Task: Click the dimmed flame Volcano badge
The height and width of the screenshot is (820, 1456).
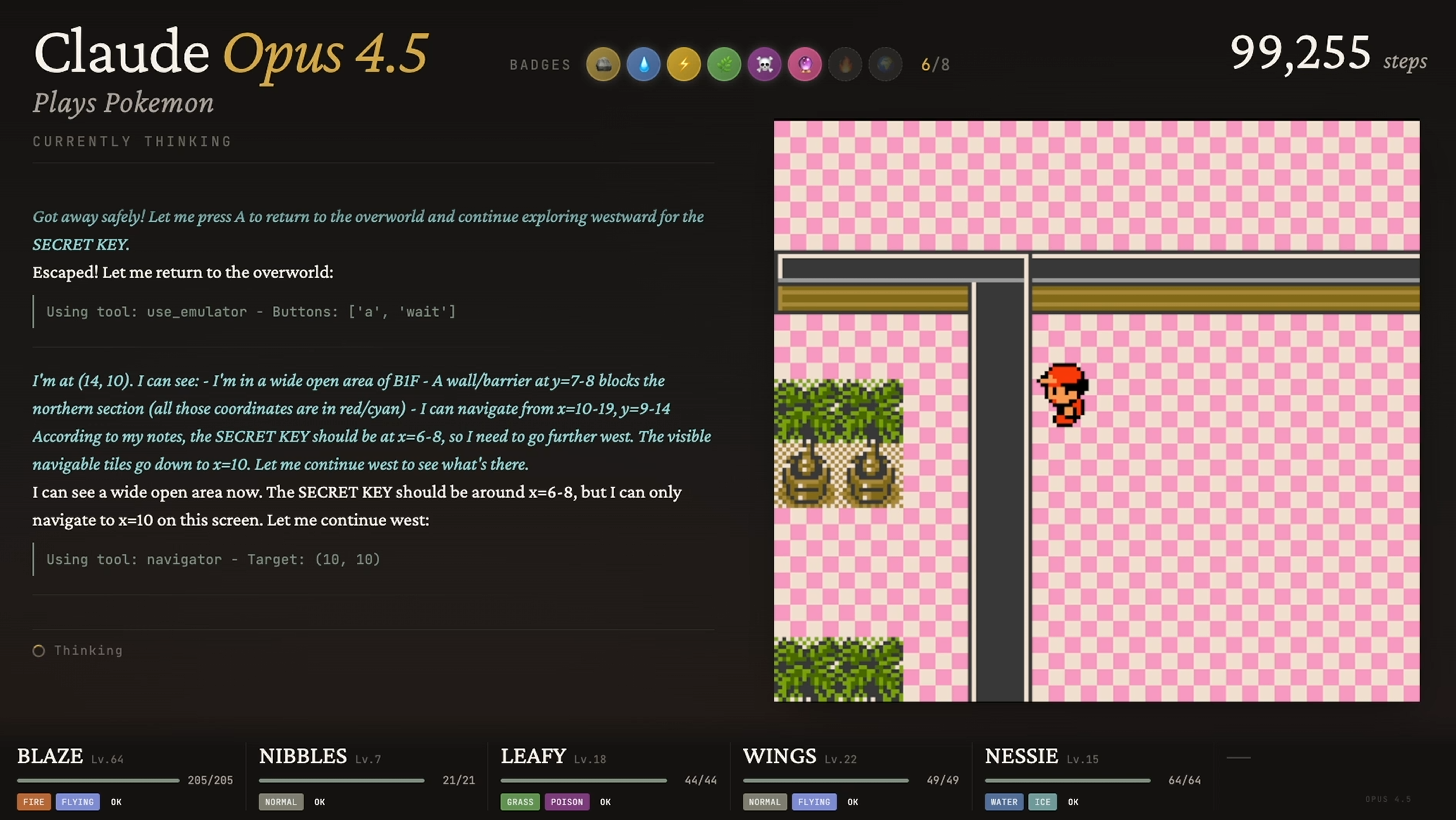Action: click(x=845, y=65)
